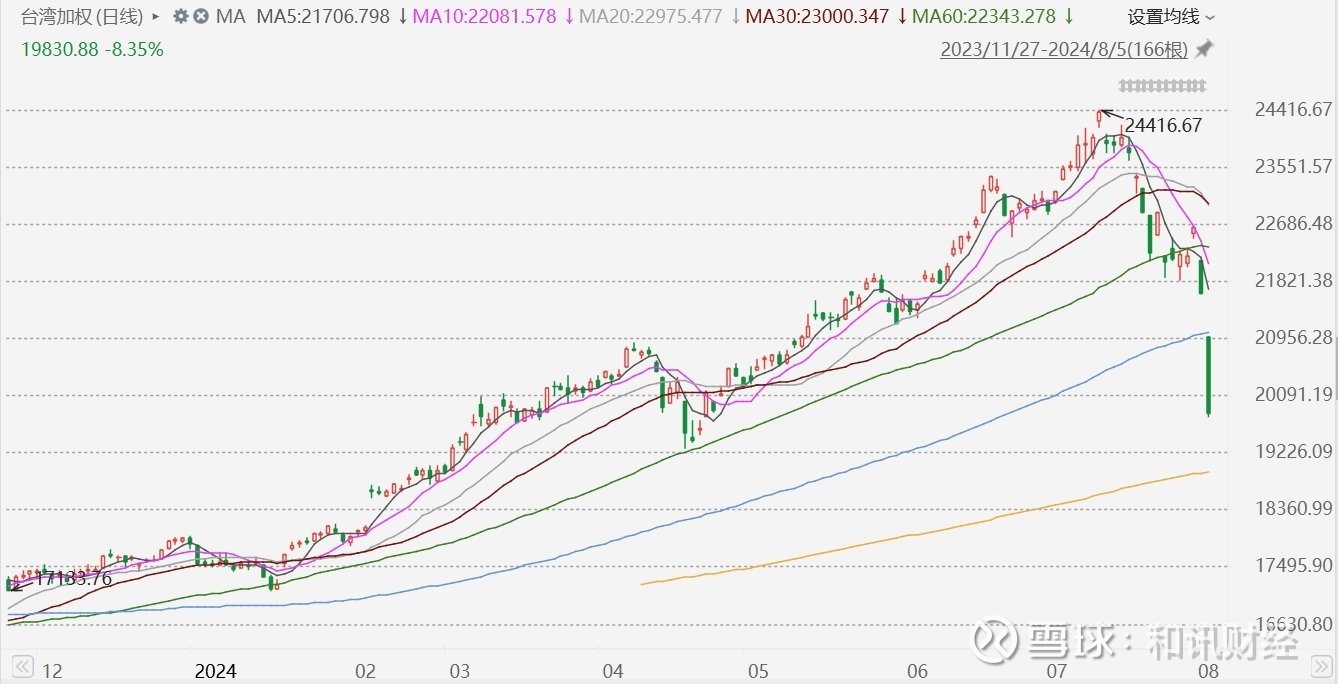
Task: Click the double-left-arrow icon on the time axis
Action: coord(22,668)
